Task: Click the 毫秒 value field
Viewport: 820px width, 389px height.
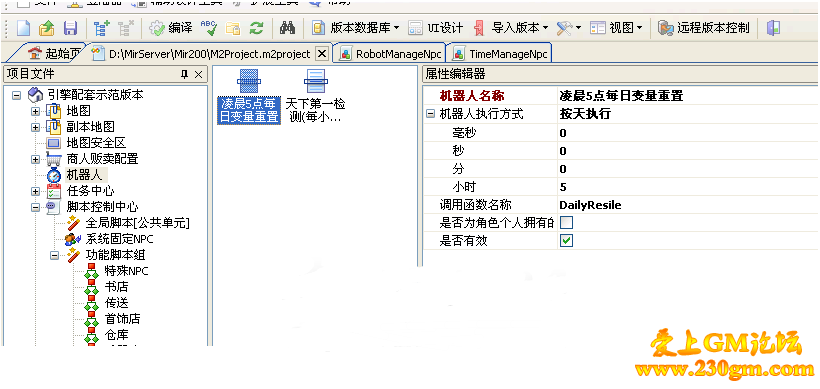Action: (x=688, y=133)
